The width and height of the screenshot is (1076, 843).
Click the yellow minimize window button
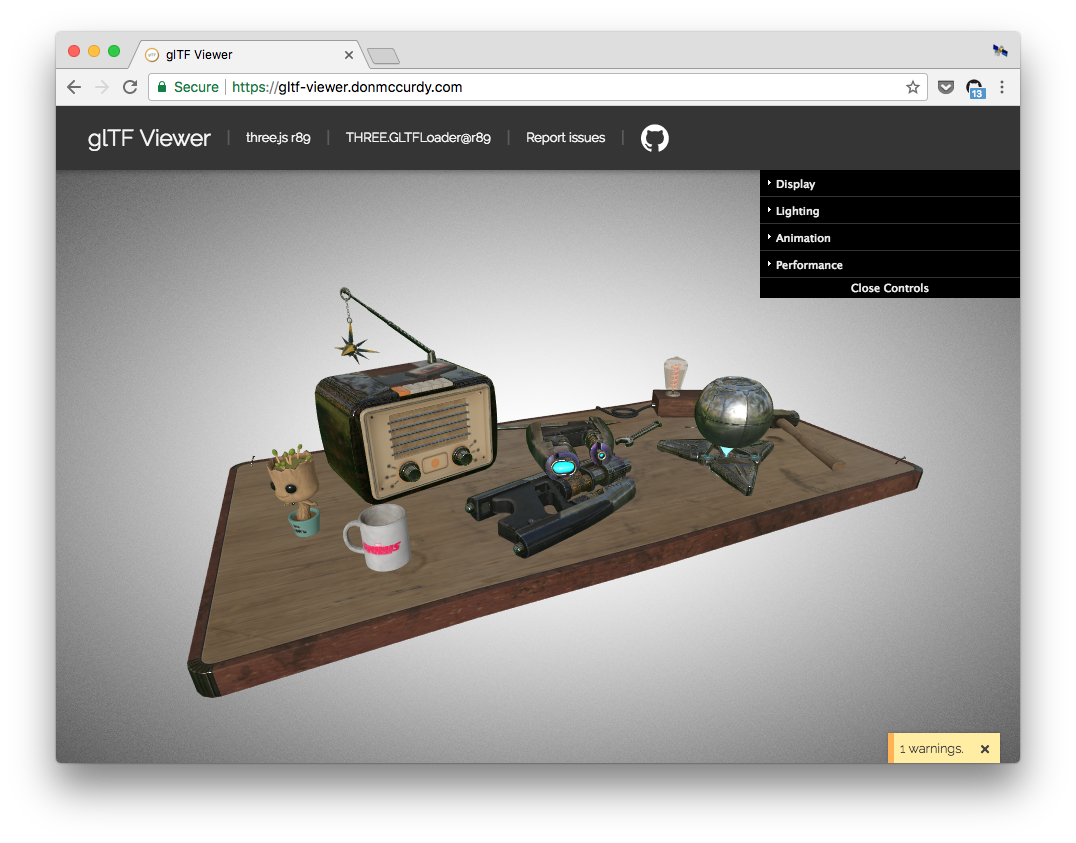coord(94,51)
